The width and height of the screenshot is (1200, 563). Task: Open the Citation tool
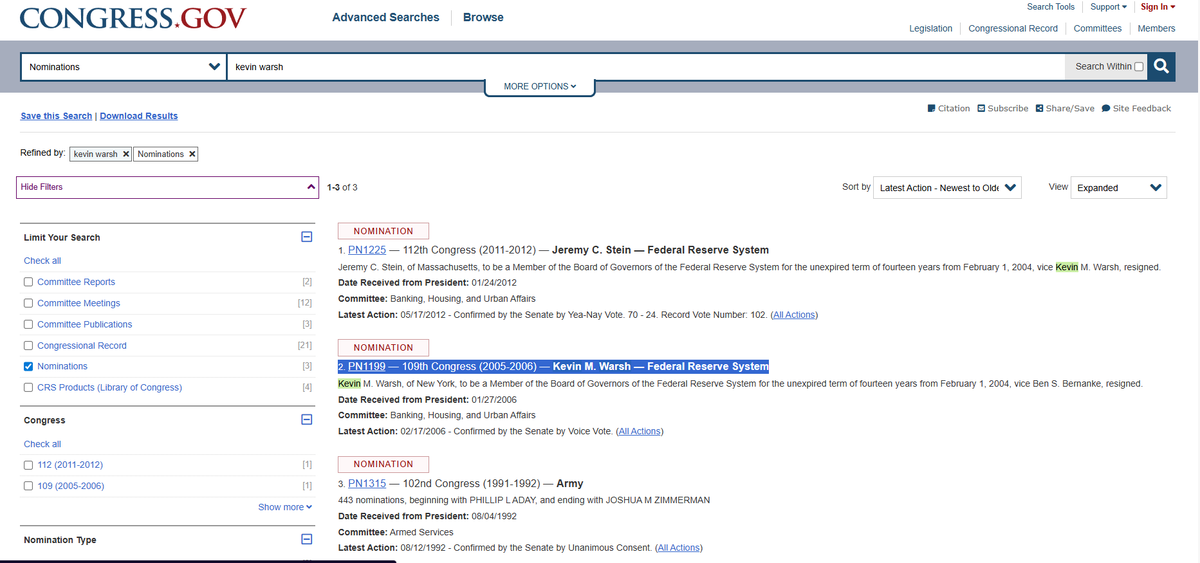coord(949,108)
